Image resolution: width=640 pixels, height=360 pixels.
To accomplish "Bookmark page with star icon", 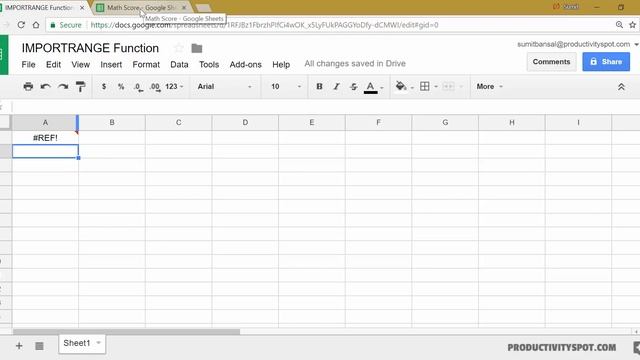I will pos(633,25).
